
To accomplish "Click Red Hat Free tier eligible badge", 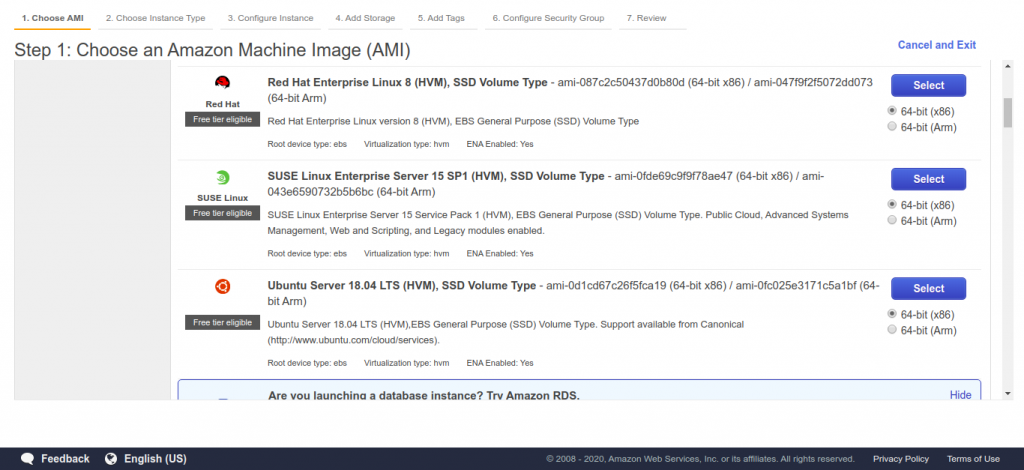I will (x=223, y=119).
